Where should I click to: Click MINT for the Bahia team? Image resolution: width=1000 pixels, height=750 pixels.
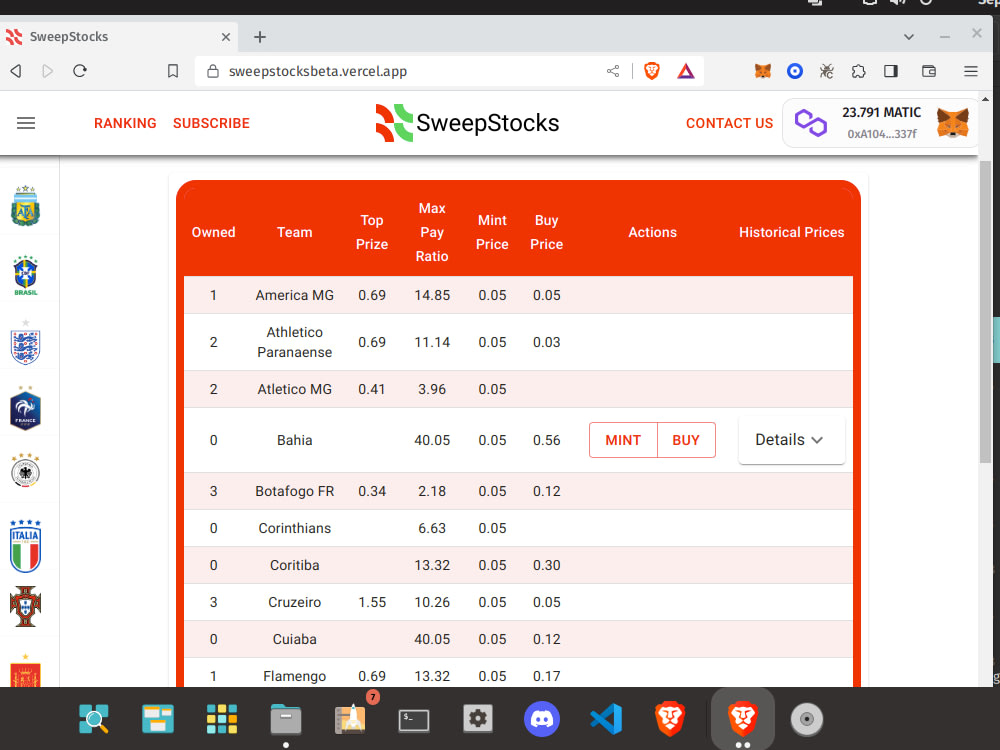click(x=623, y=439)
